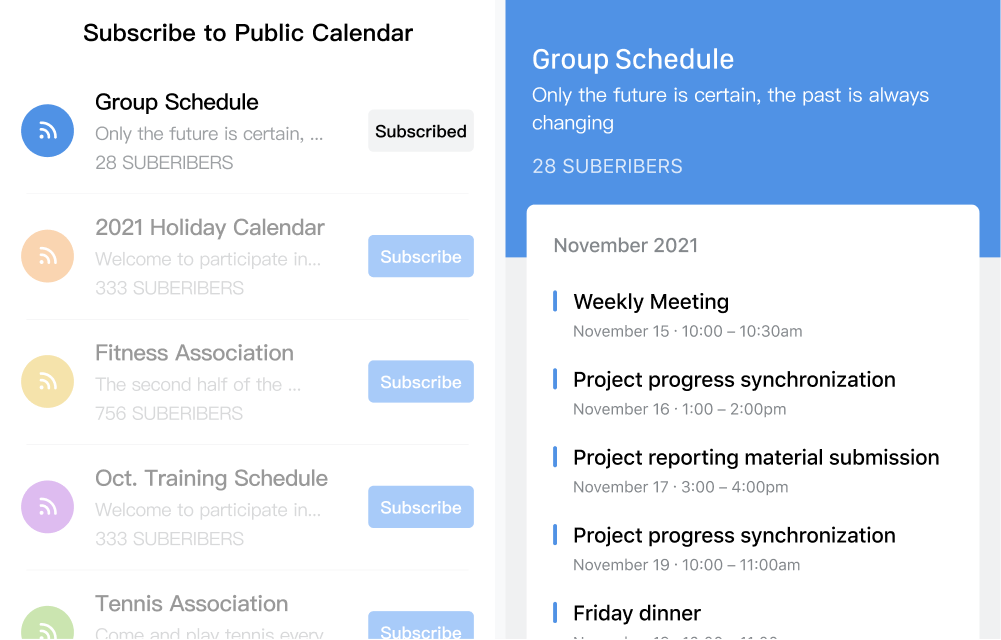Subscribe to the Oct. Training Schedule
1001x640 pixels.
(x=421, y=507)
